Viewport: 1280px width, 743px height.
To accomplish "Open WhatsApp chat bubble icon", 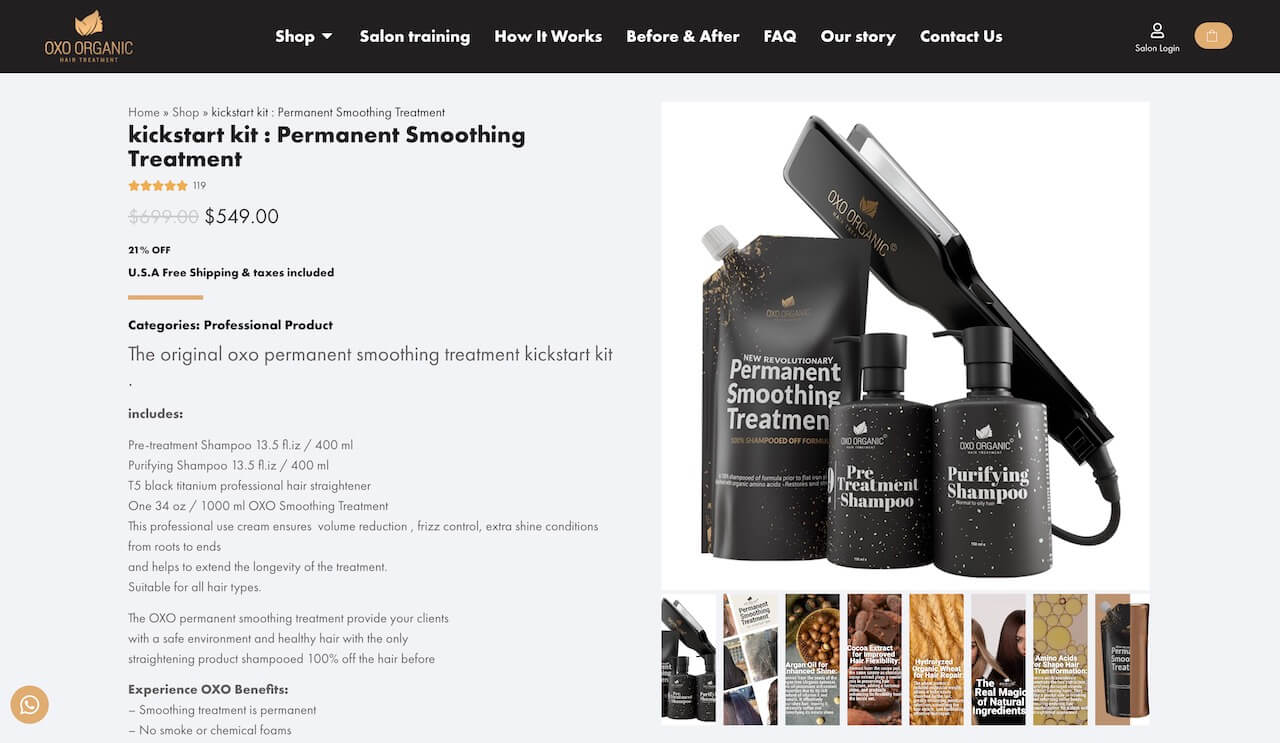I will coord(30,704).
